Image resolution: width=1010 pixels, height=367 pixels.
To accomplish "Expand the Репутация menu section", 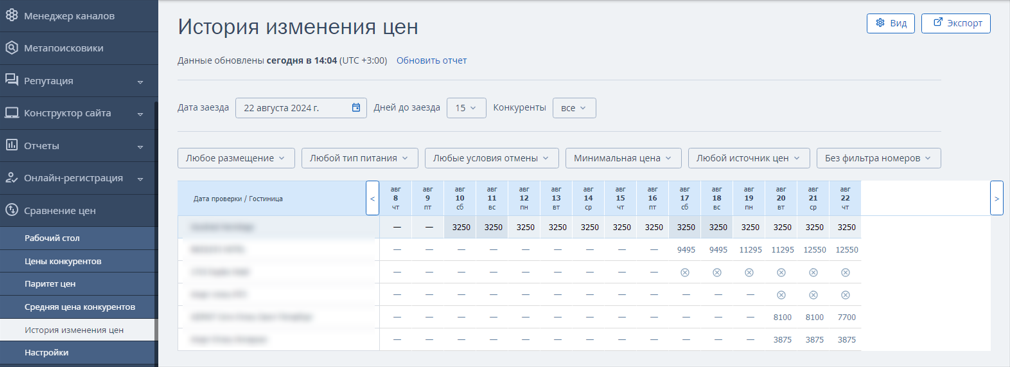I will click(x=140, y=82).
